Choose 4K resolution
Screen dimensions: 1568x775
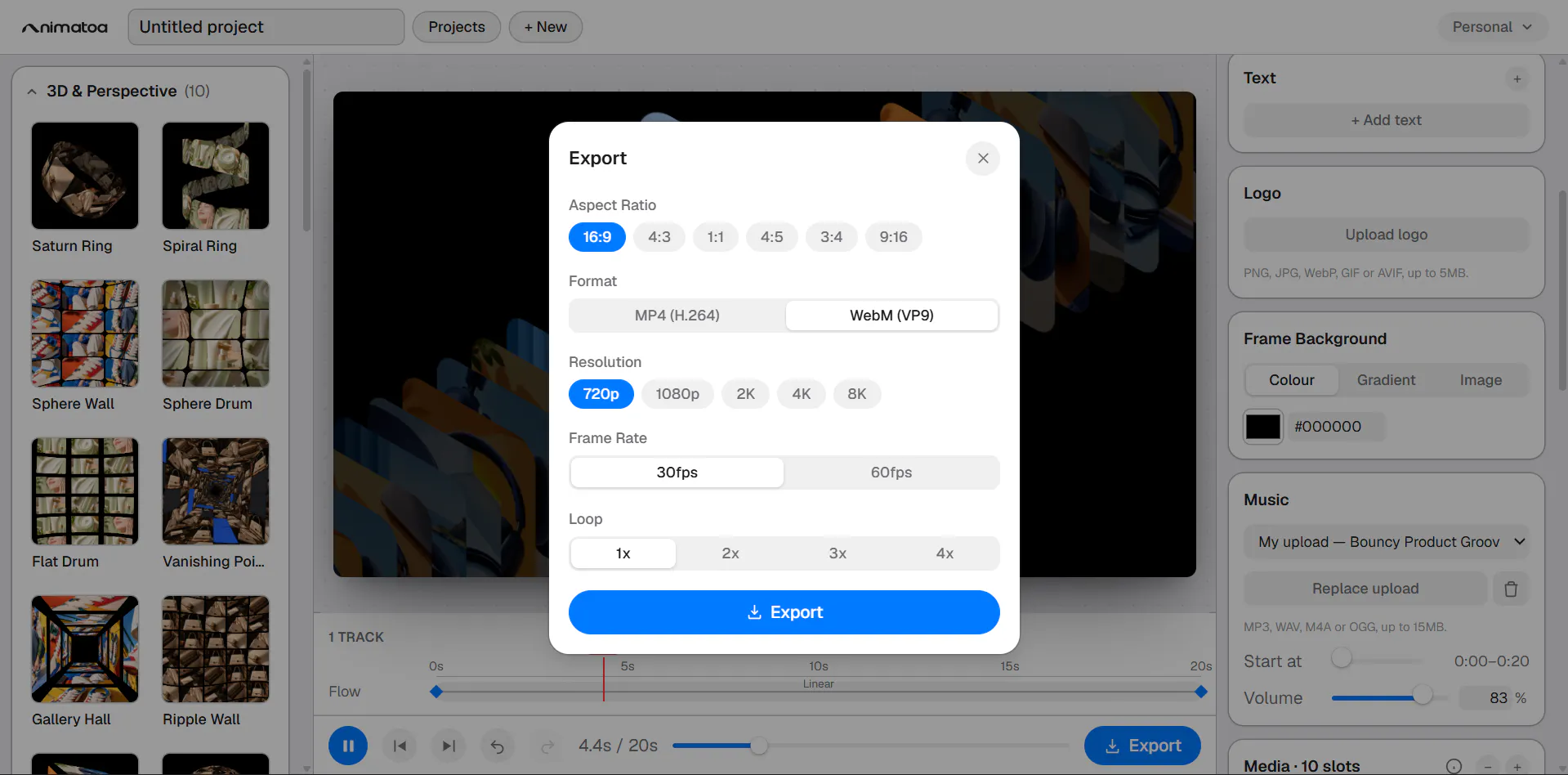(802, 394)
